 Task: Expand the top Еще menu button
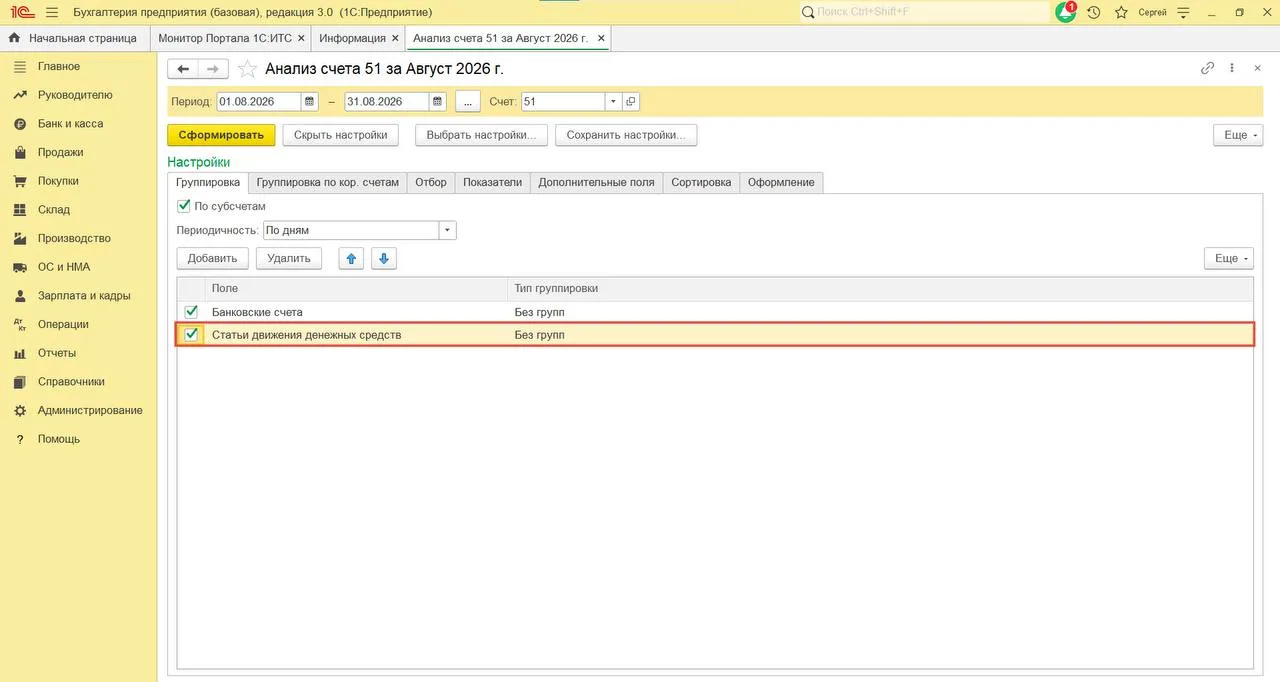(x=1238, y=135)
